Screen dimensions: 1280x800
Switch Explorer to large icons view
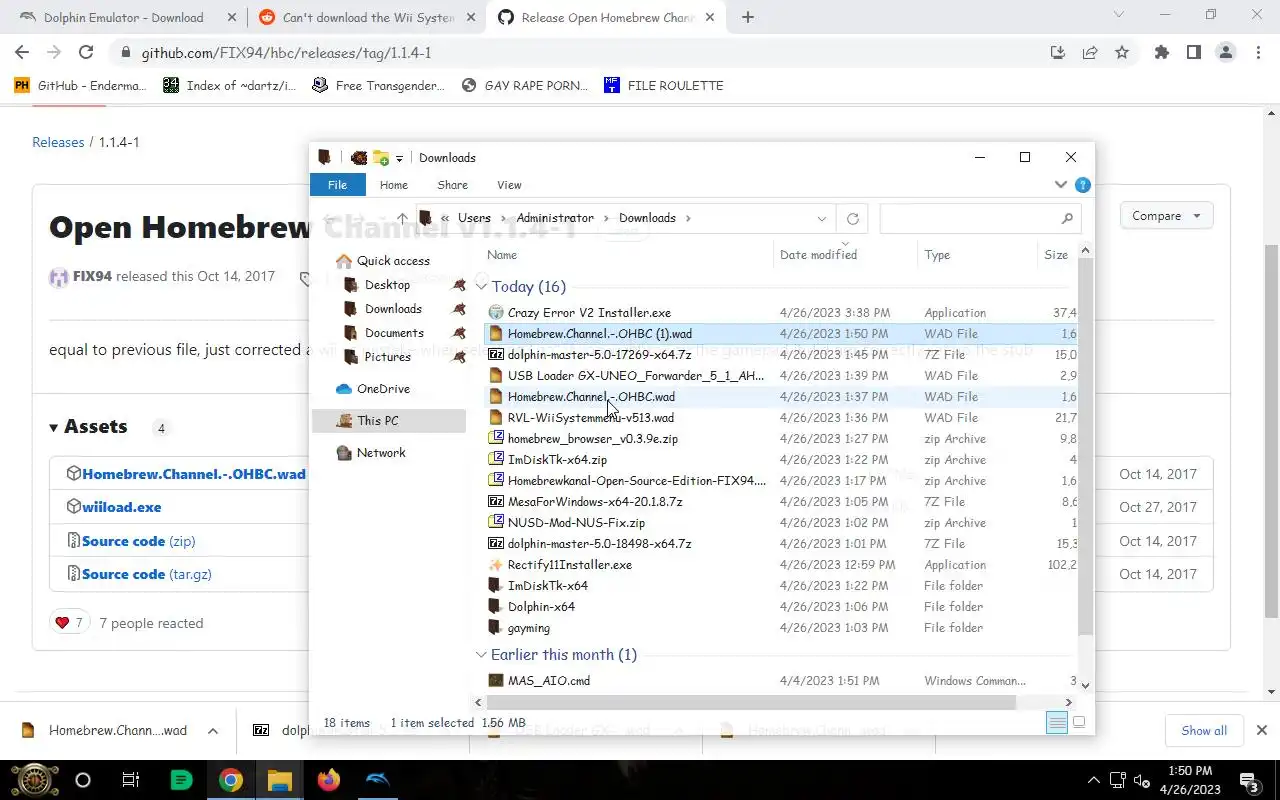(x=1079, y=722)
